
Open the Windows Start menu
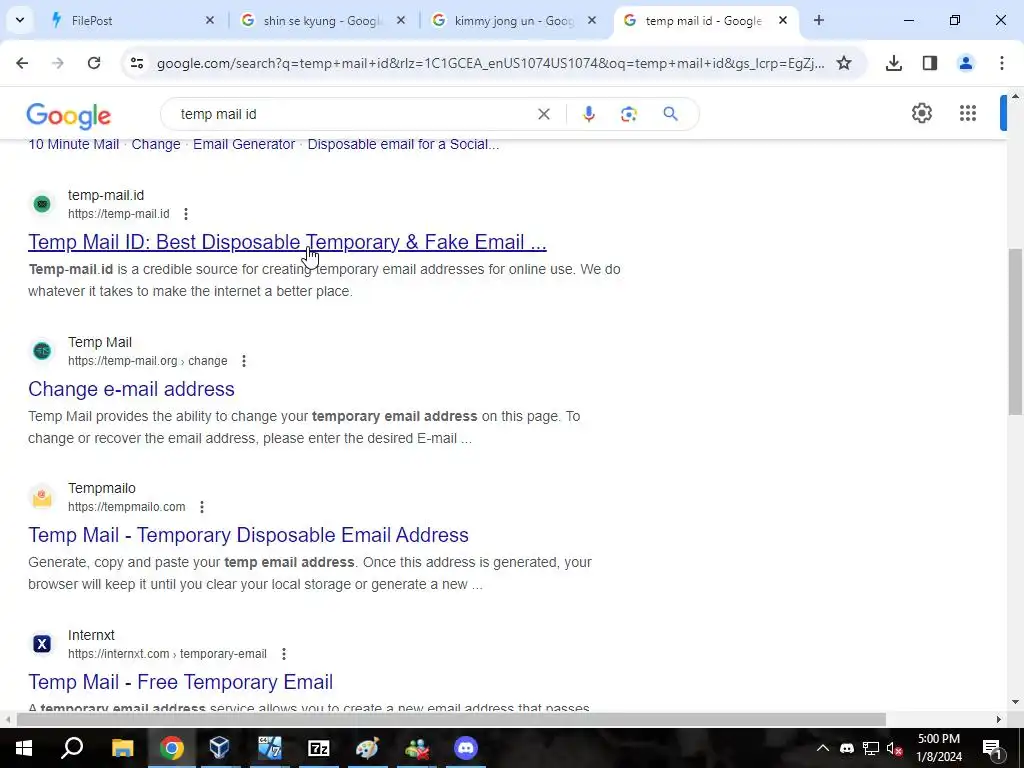24,748
